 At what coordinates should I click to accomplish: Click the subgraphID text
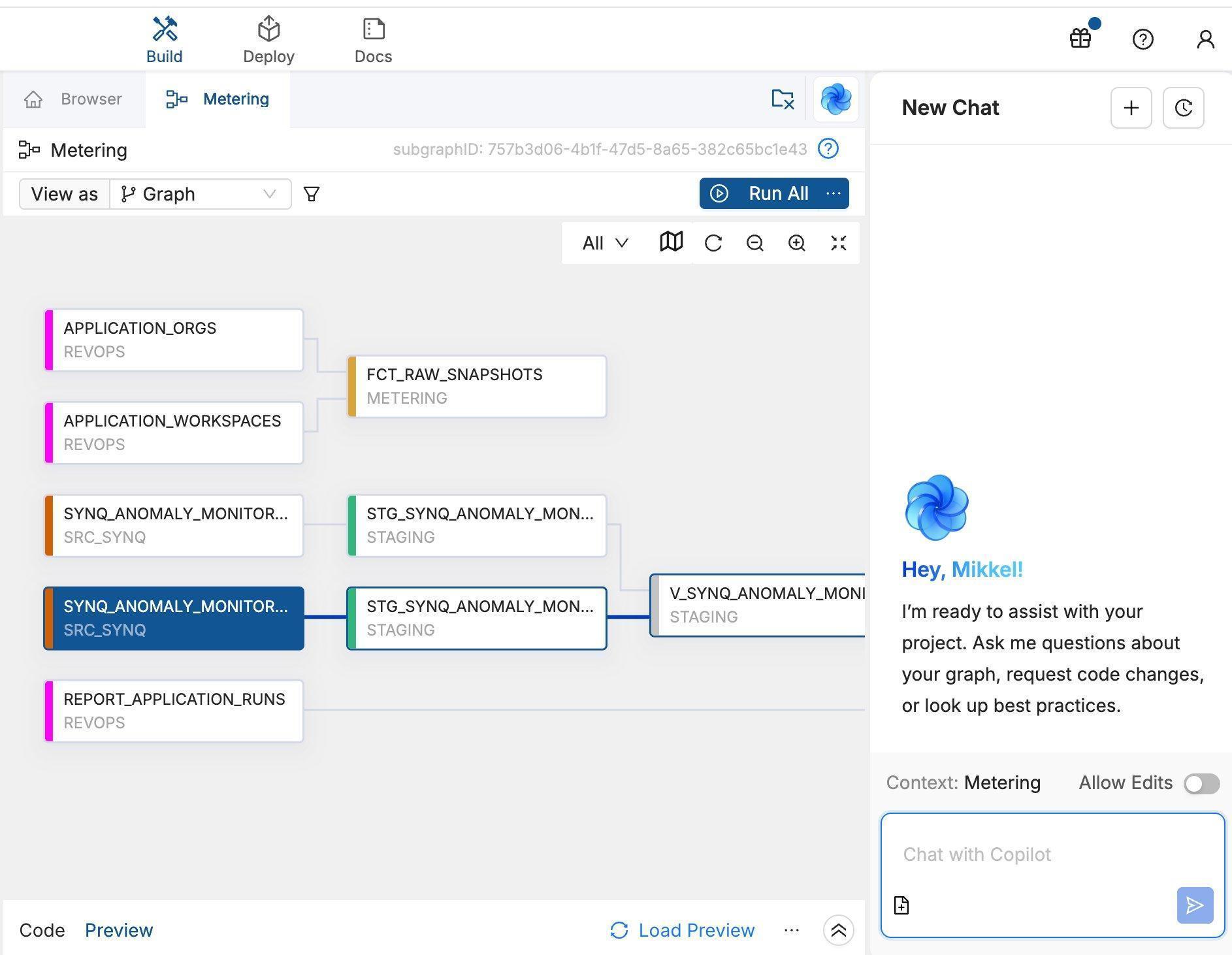(600, 149)
